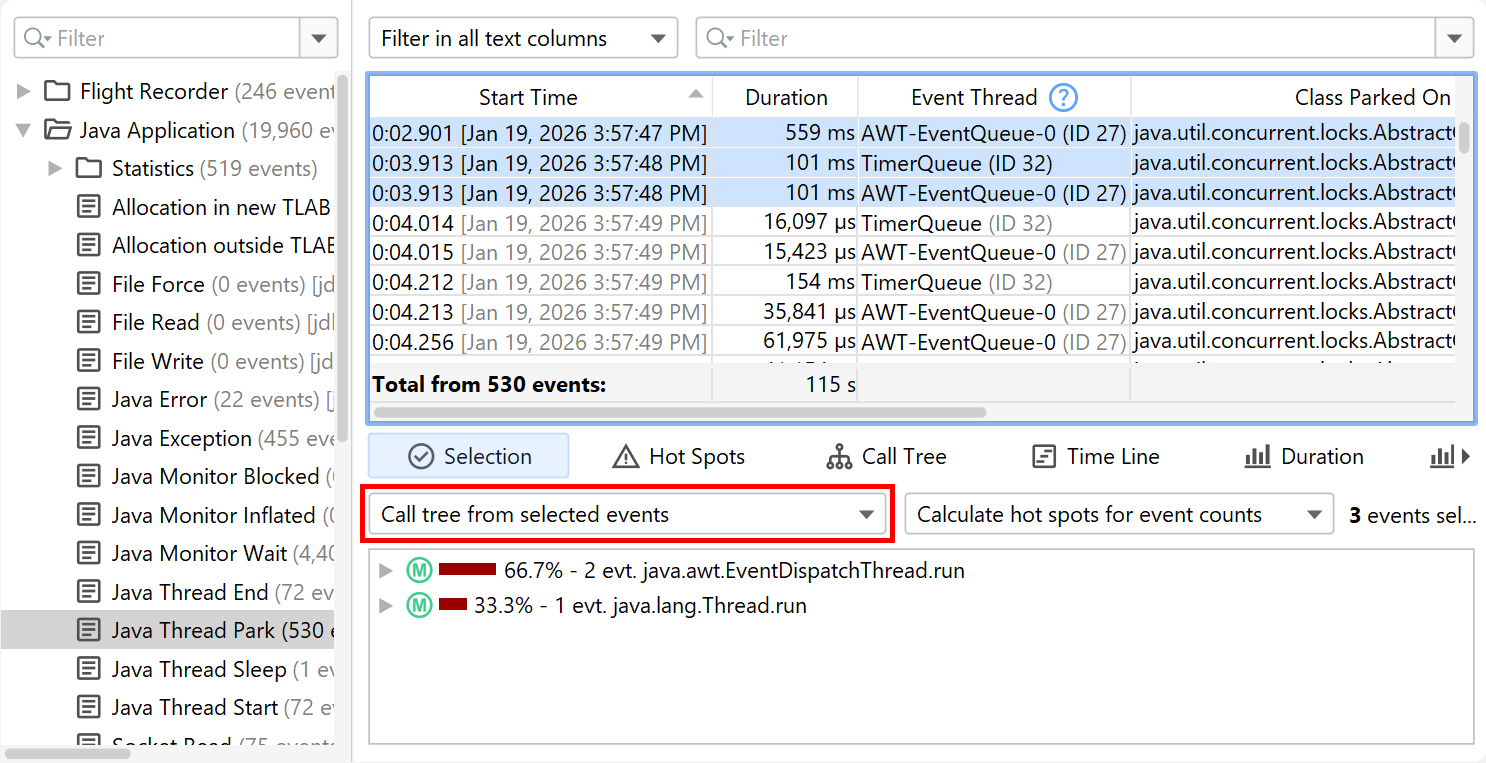Viewport: 1486px width, 763px height.
Task: Click the Java Error event type icon
Action: 90,400
